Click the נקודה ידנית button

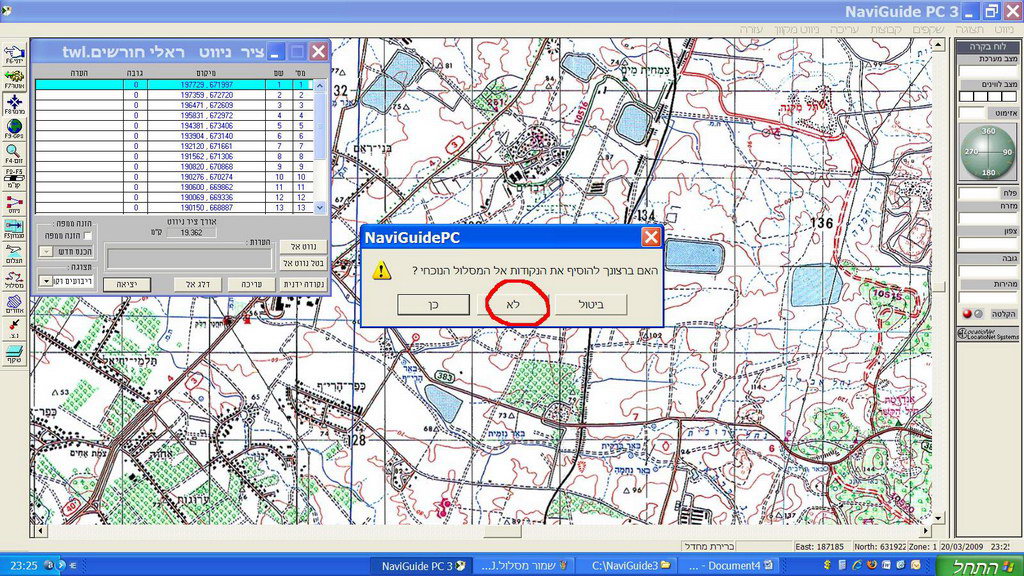click(x=303, y=284)
